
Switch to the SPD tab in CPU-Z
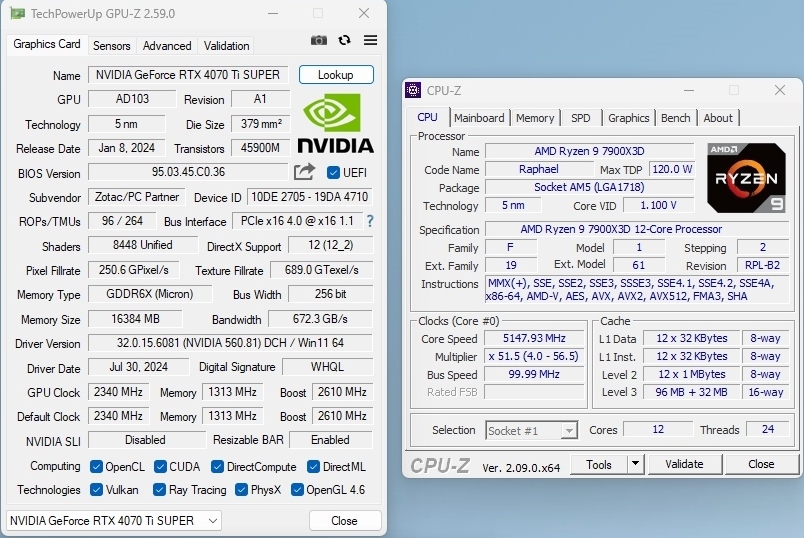click(580, 118)
